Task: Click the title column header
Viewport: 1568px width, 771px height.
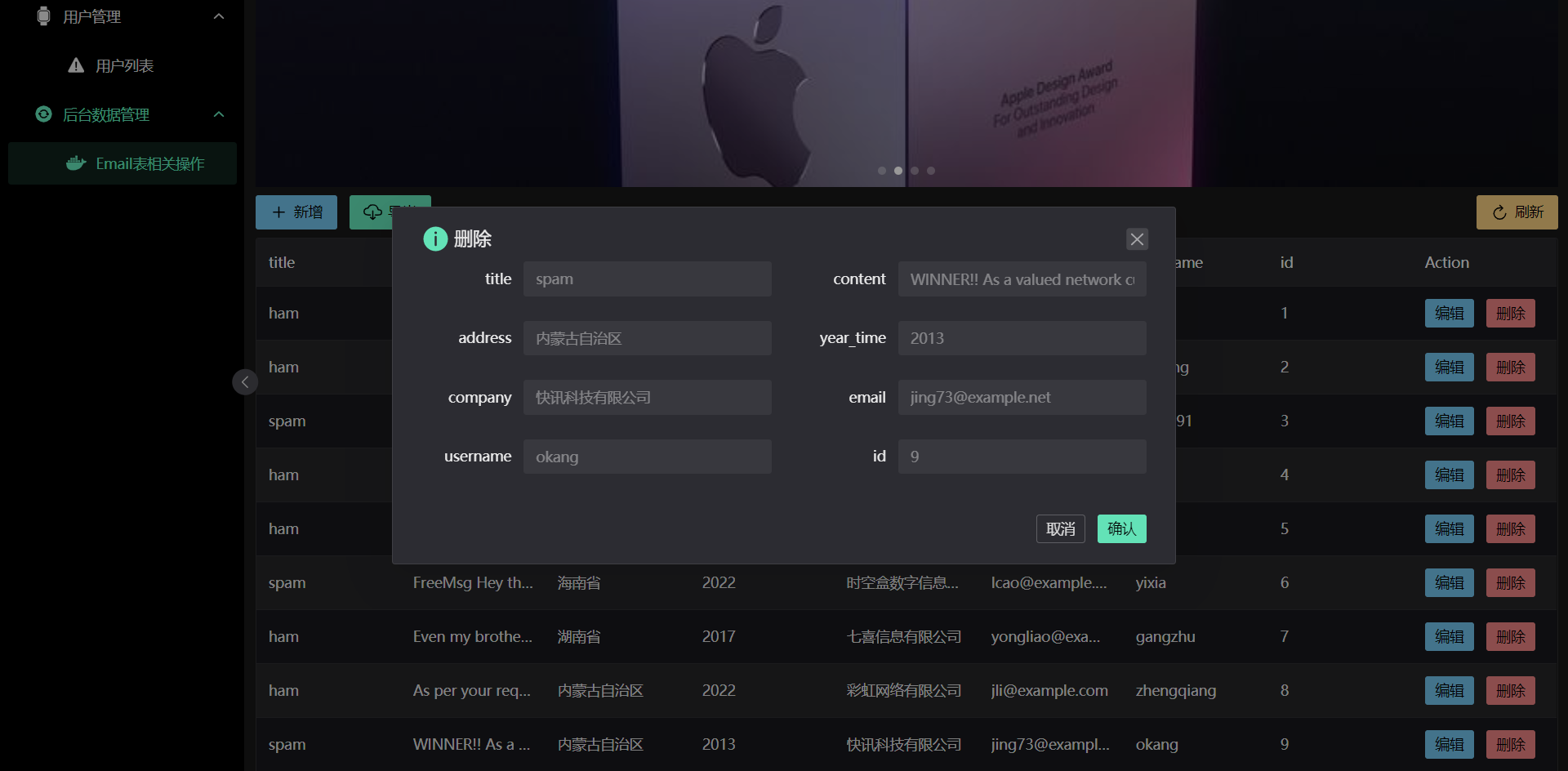Action: click(x=282, y=263)
